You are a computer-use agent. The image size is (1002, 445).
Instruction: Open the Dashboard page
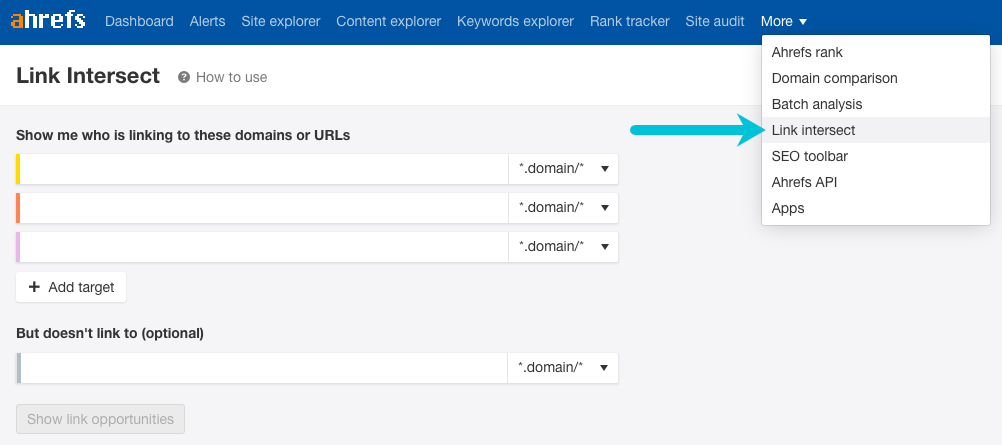(139, 21)
